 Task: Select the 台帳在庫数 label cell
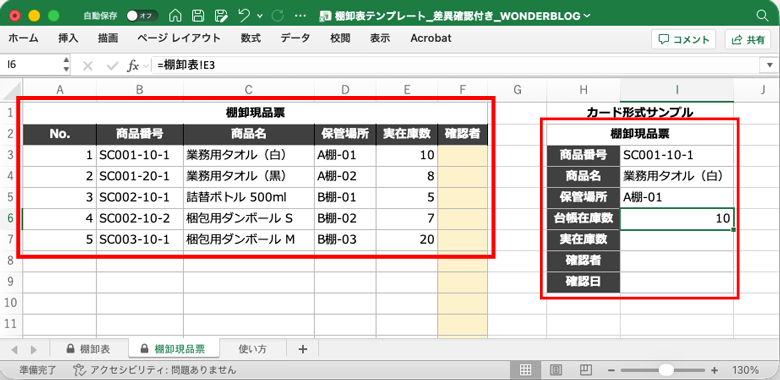[584, 218]
